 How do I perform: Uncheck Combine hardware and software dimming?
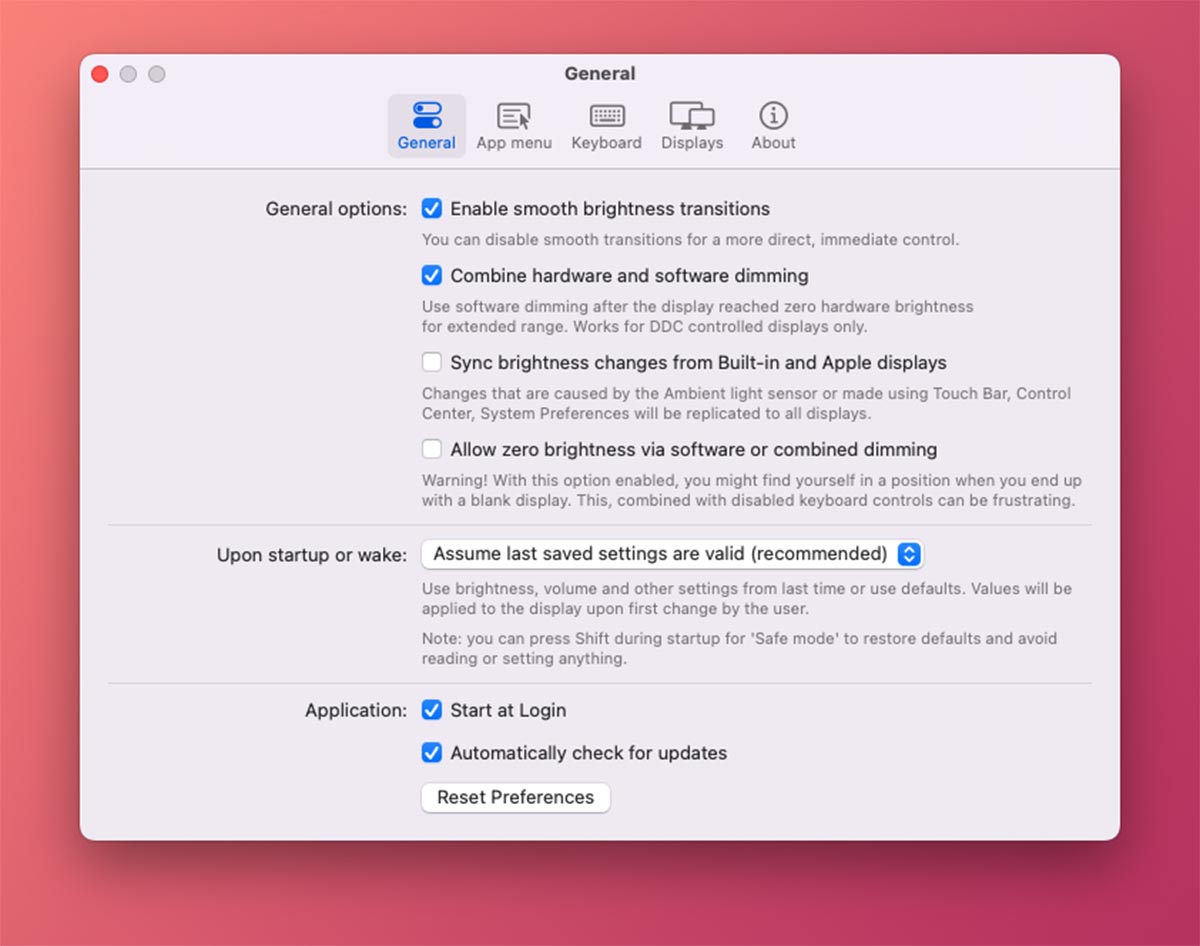tap(432, 275)
